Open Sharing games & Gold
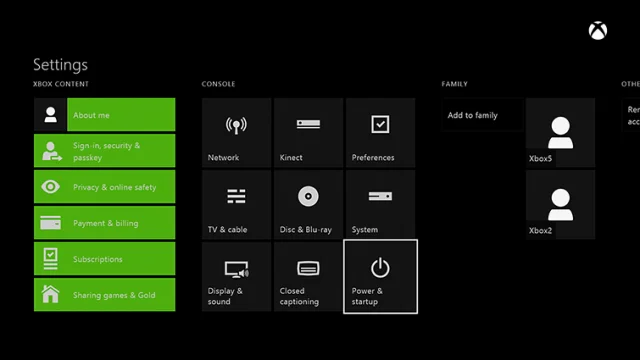 [104, 295]
